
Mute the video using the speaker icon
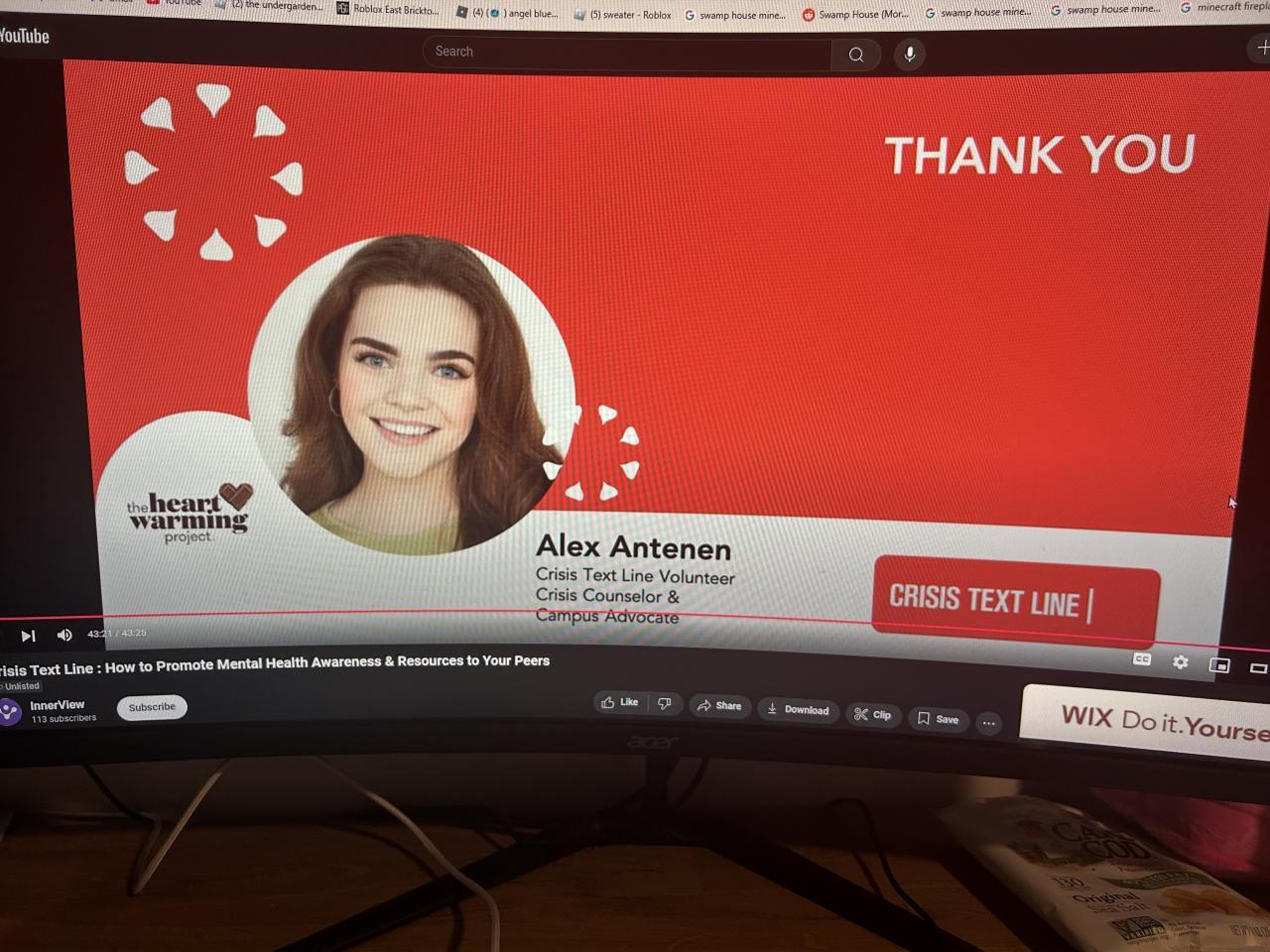point(64,635)
